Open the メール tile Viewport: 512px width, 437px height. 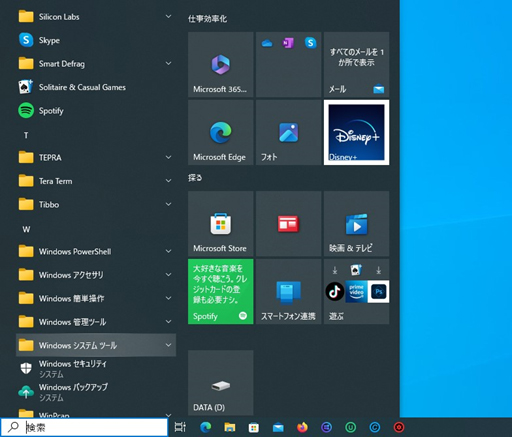[356, 64]
